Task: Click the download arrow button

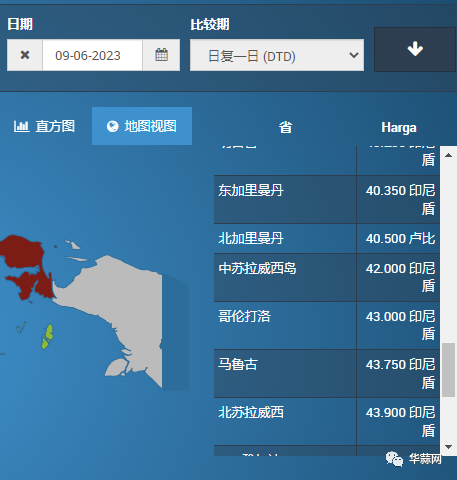Action: click(415, 49)
